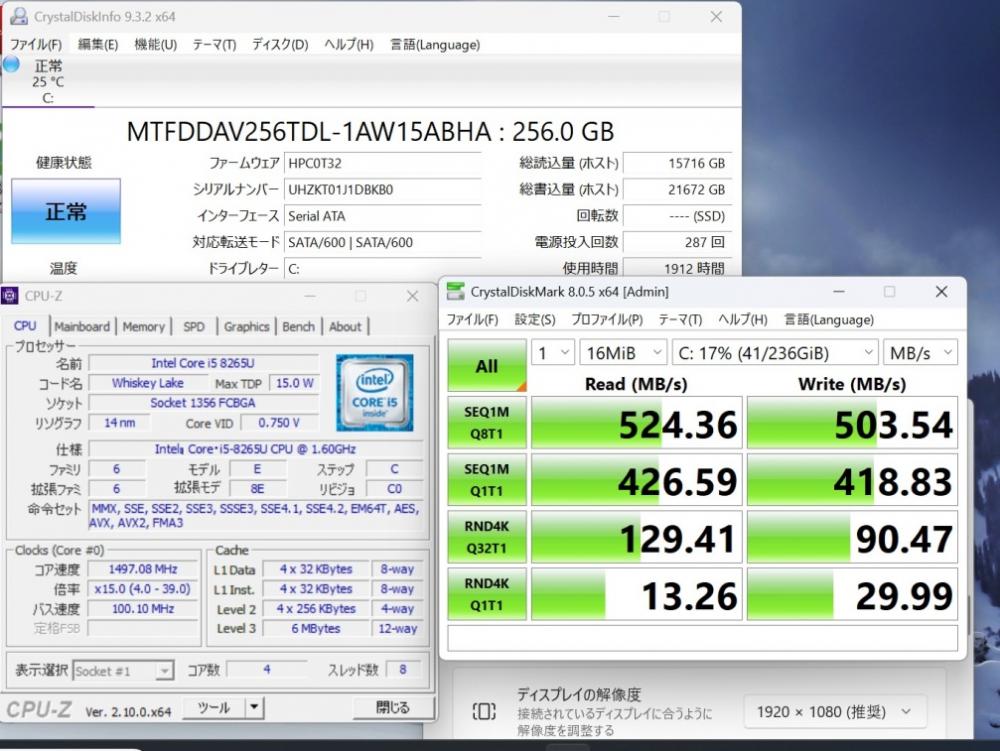
Task: Run all benchmarks with the All button
Action: click(x=487, y=365)
